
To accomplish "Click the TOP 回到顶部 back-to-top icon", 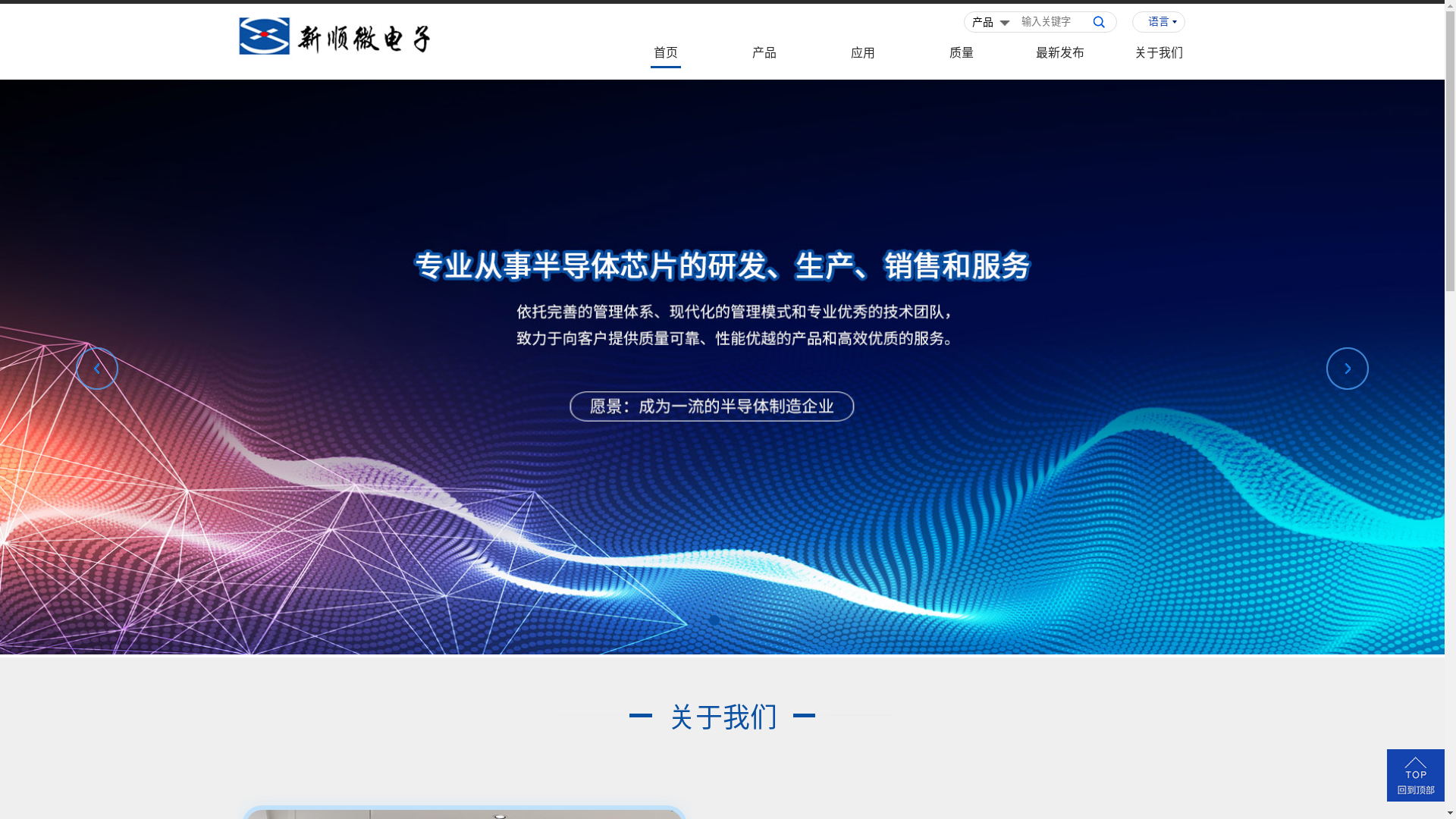I will [x=1415, y=775].
